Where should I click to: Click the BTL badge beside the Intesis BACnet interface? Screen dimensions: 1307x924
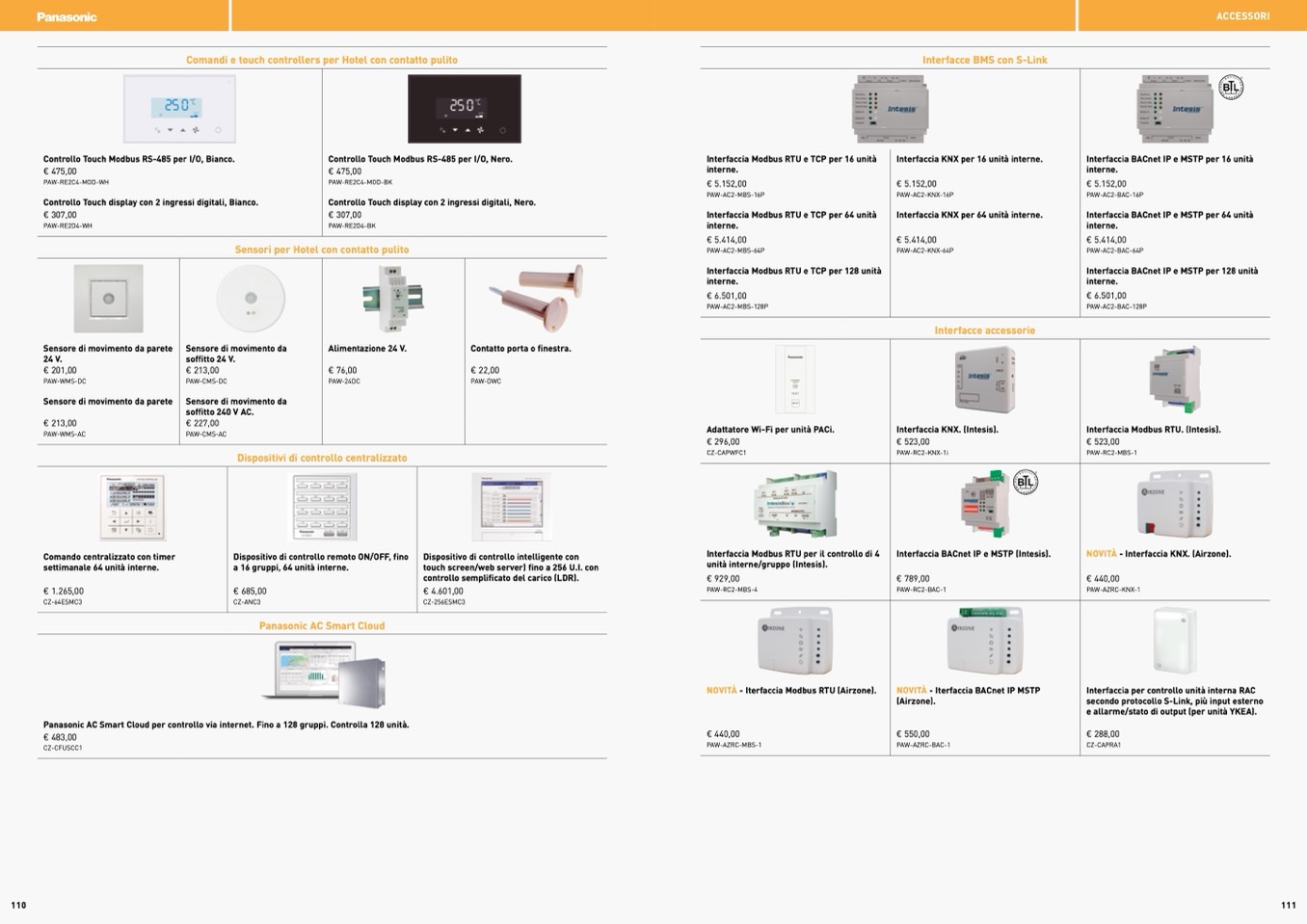pyautogui.click(x=1025, y=482)
